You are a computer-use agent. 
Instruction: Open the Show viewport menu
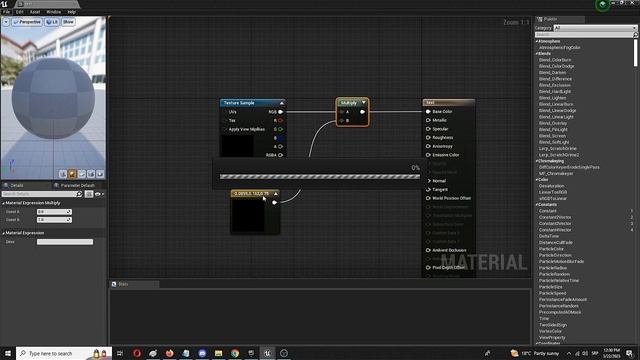(68, 22)
